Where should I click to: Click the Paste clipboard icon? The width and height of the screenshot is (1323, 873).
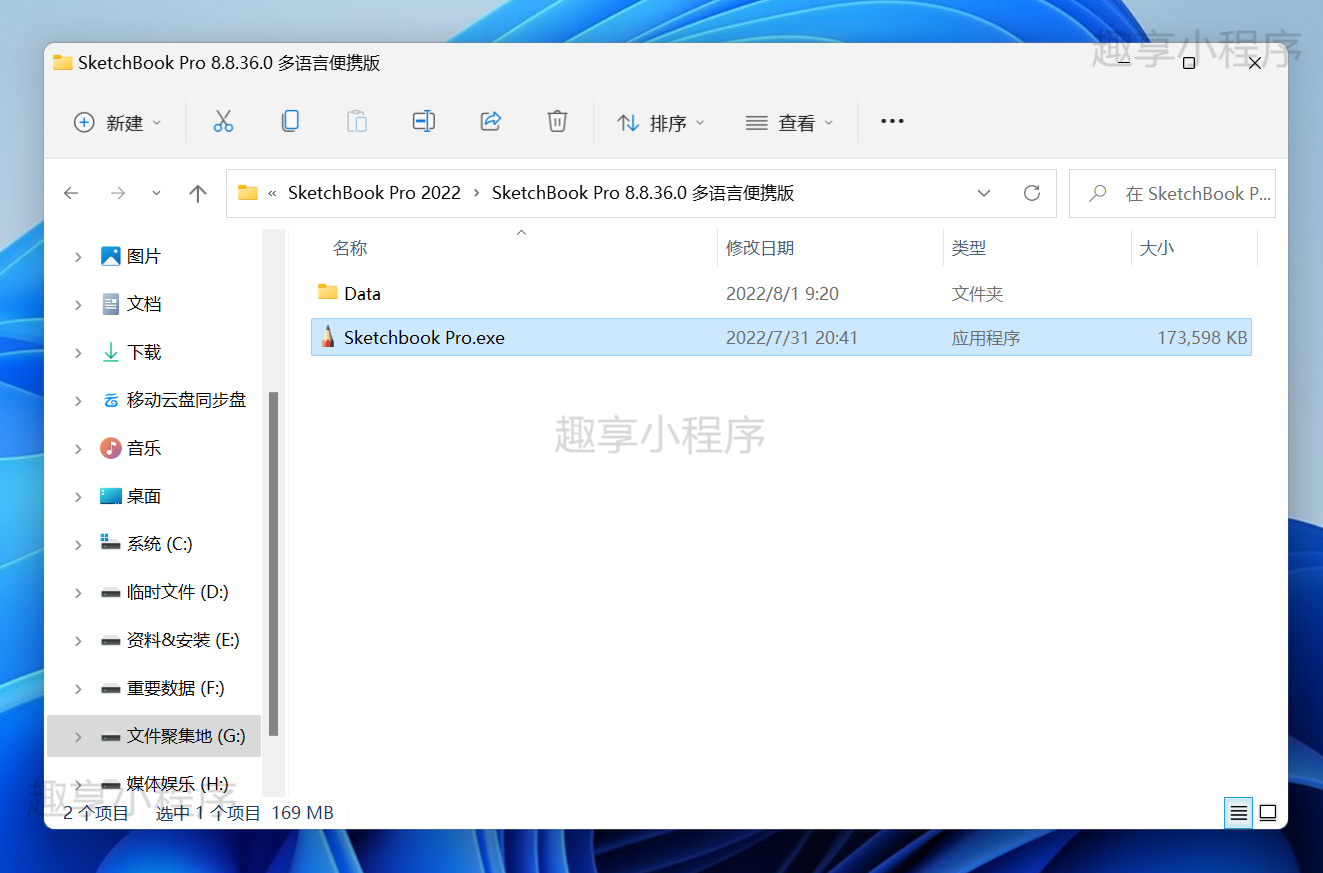[x=357, y=122]
